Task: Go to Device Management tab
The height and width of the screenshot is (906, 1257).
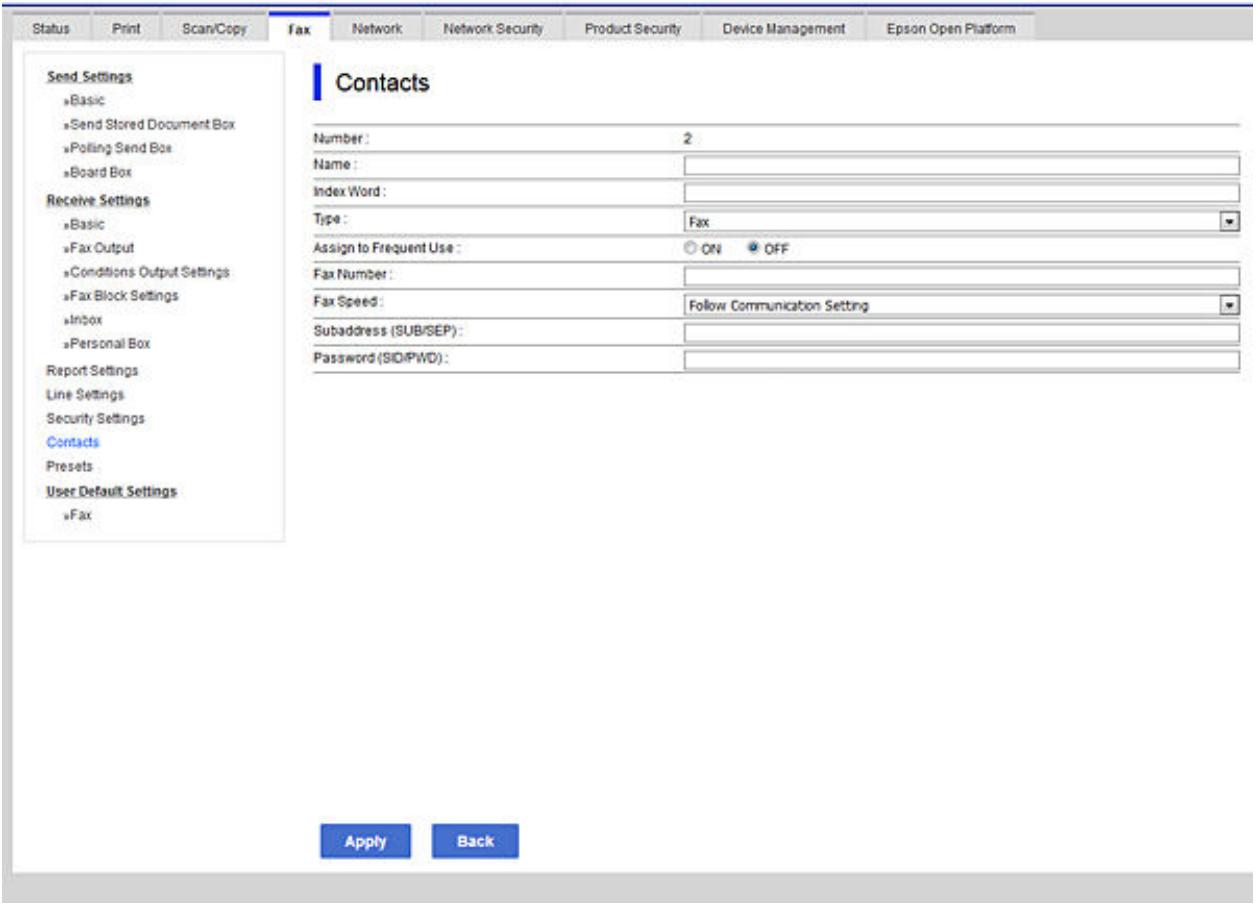Action: (x=783, y=30)
